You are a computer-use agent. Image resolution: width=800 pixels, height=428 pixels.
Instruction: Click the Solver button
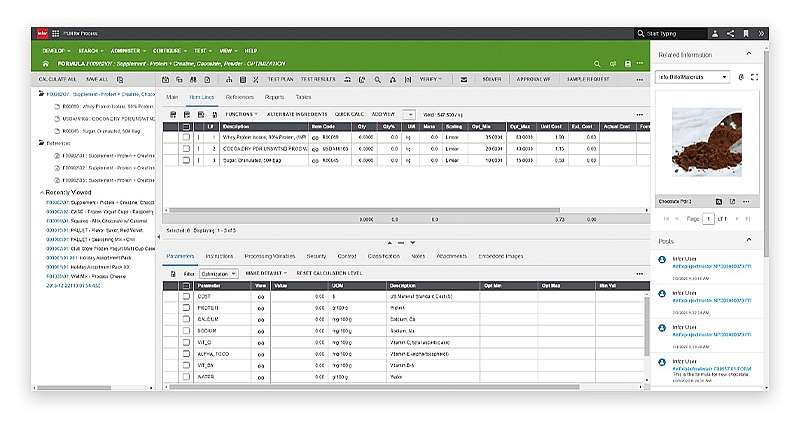pyautogui.click(x=492, y=78)
